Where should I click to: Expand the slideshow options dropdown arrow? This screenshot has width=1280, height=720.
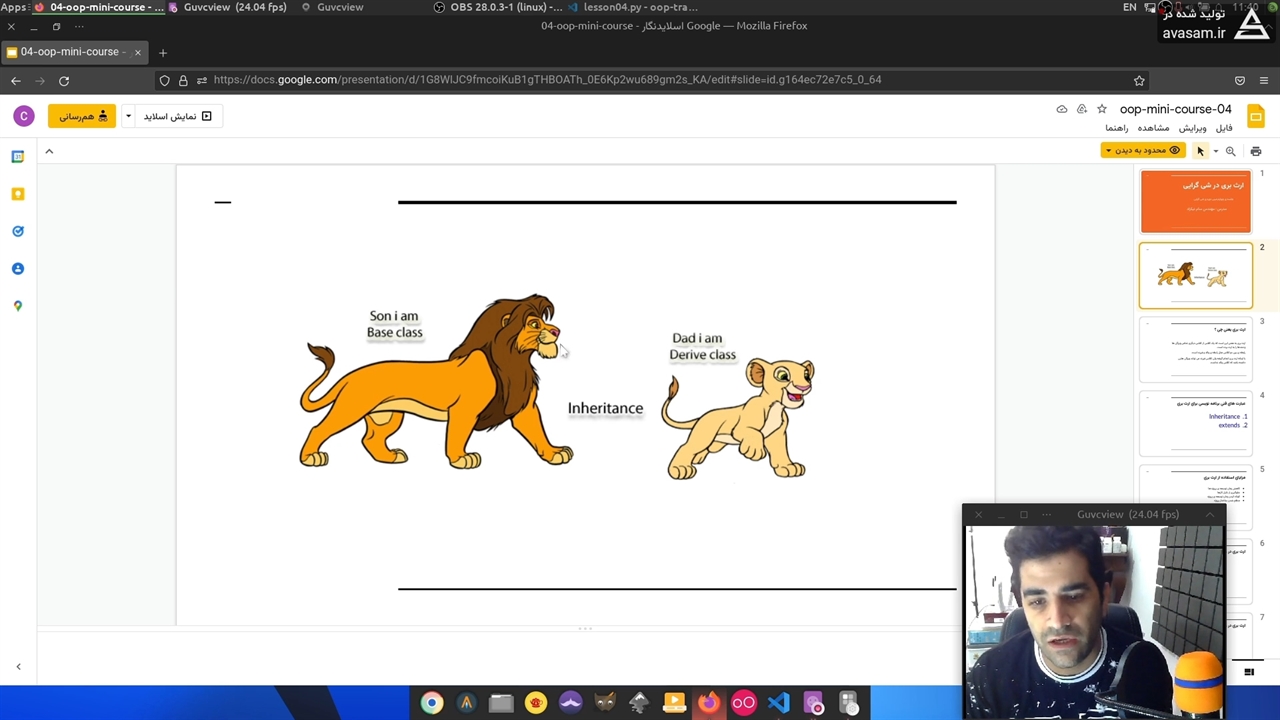click(128, 116)
